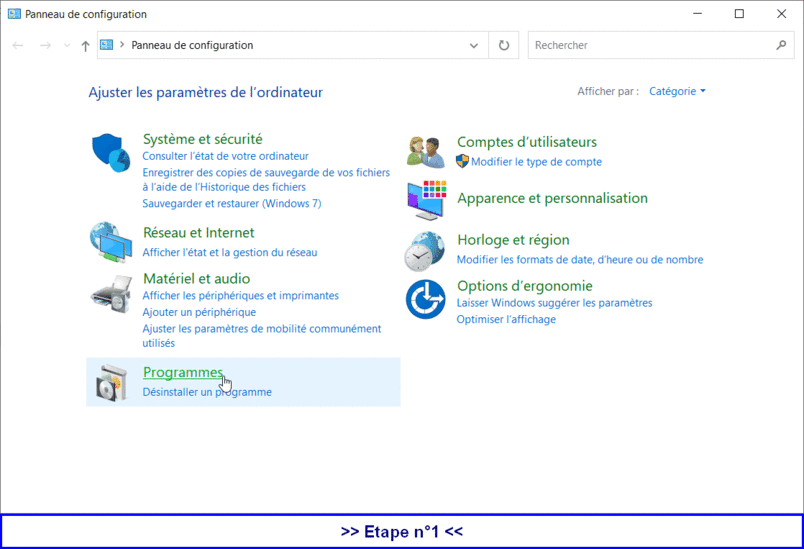Open Enregistrer des copies de sauvegarde link
Image resolution: width=804 pixels, height=549 pixels.
pos(266,179)
